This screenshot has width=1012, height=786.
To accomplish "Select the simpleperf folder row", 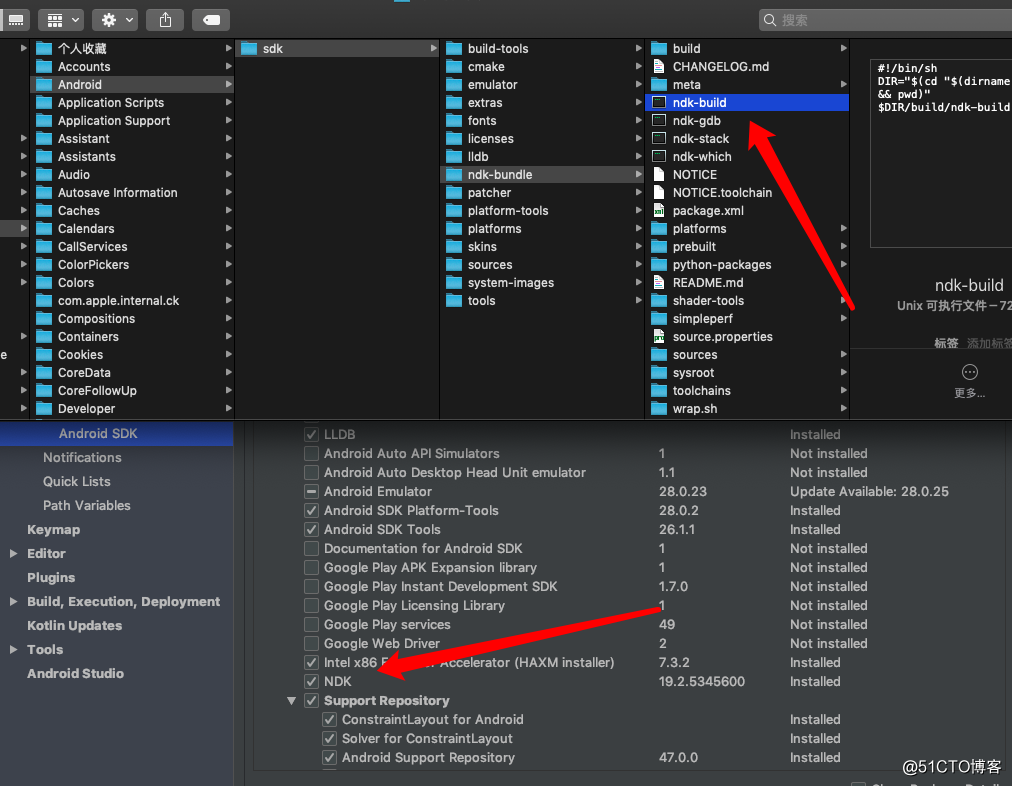I will click(x=747, y=319).
